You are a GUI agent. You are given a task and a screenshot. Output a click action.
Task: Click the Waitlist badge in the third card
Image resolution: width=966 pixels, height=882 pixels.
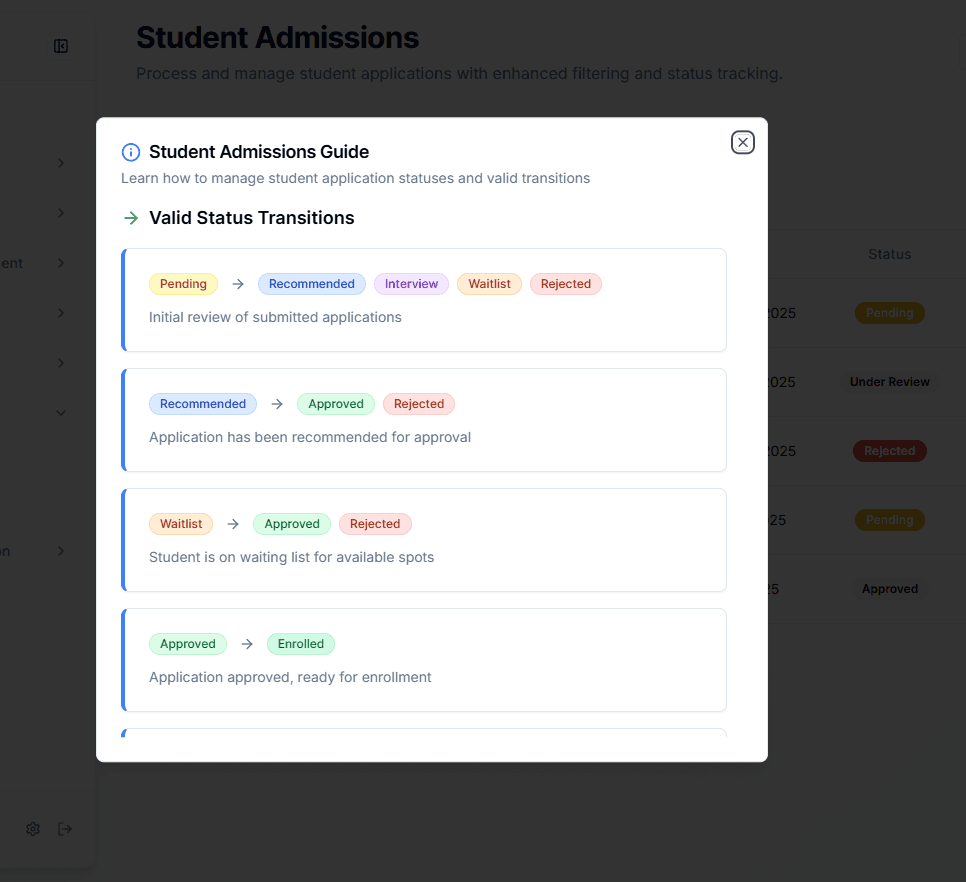tap(181, 524)
